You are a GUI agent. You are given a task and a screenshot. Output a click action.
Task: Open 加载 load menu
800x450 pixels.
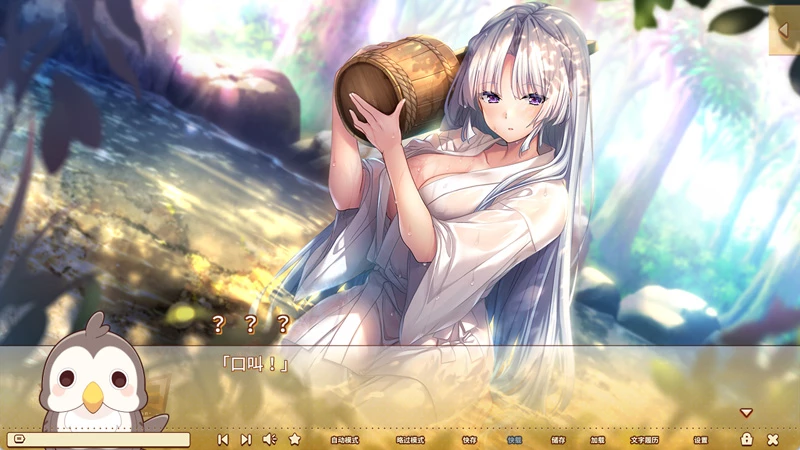tap(597, 440)
